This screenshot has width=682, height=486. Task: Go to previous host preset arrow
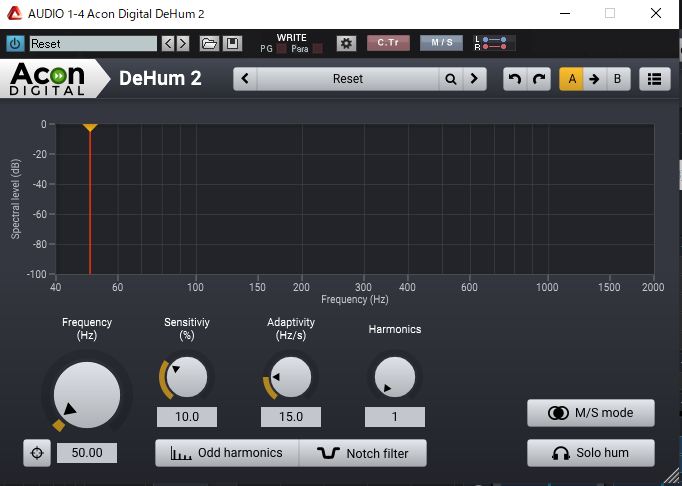tap(168, 44)
